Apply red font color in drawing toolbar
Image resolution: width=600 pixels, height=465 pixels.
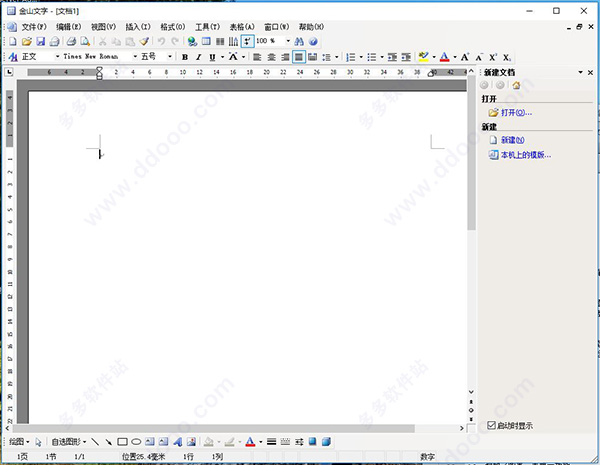[x=250, y=442]
